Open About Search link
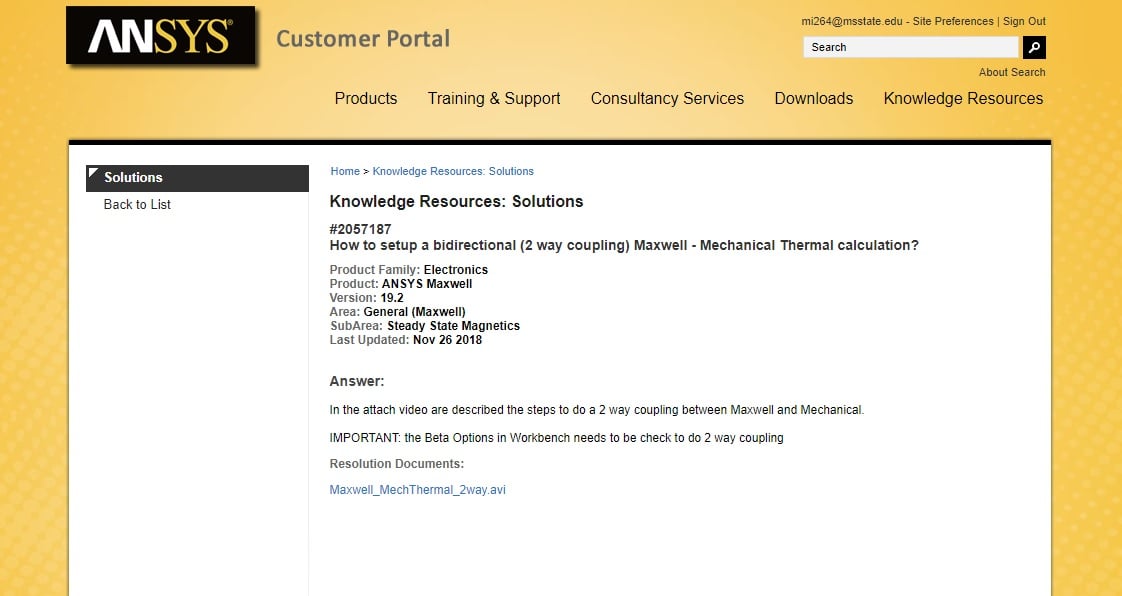 click(x=1012, y=72)
